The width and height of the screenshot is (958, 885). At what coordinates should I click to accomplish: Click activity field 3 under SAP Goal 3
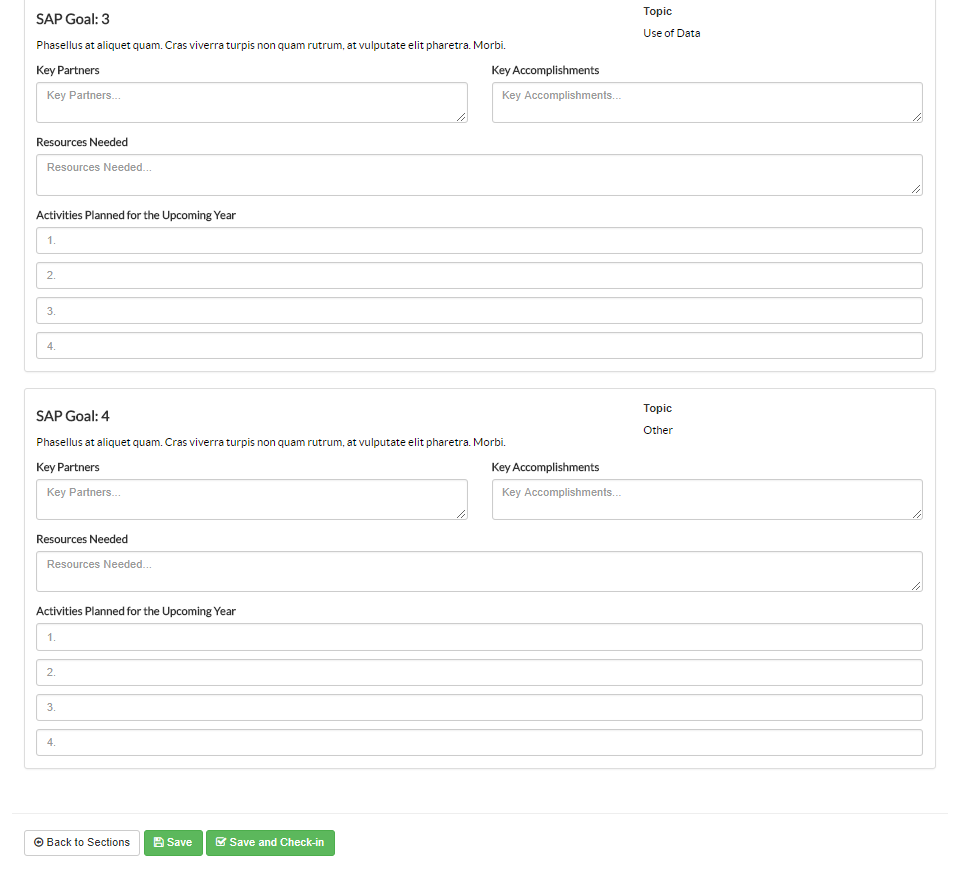(x=479, y=311)
